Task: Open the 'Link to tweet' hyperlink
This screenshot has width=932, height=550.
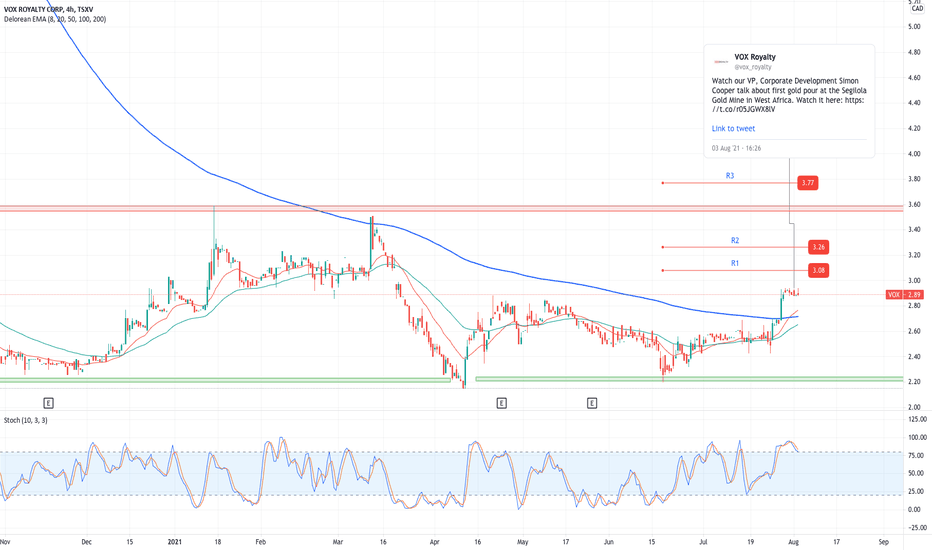Action: (733, 128)
